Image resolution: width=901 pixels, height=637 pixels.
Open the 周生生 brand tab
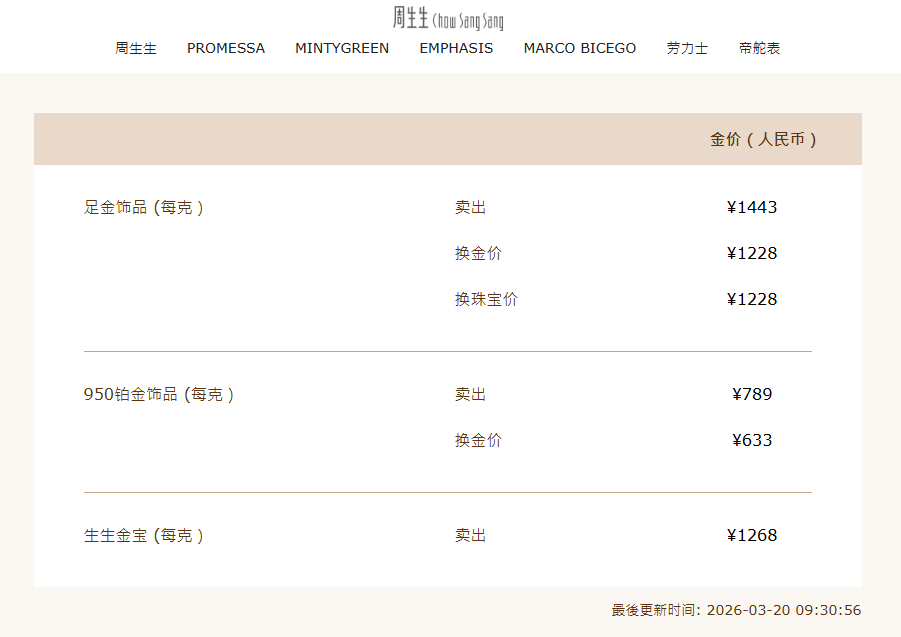point(136,48)
